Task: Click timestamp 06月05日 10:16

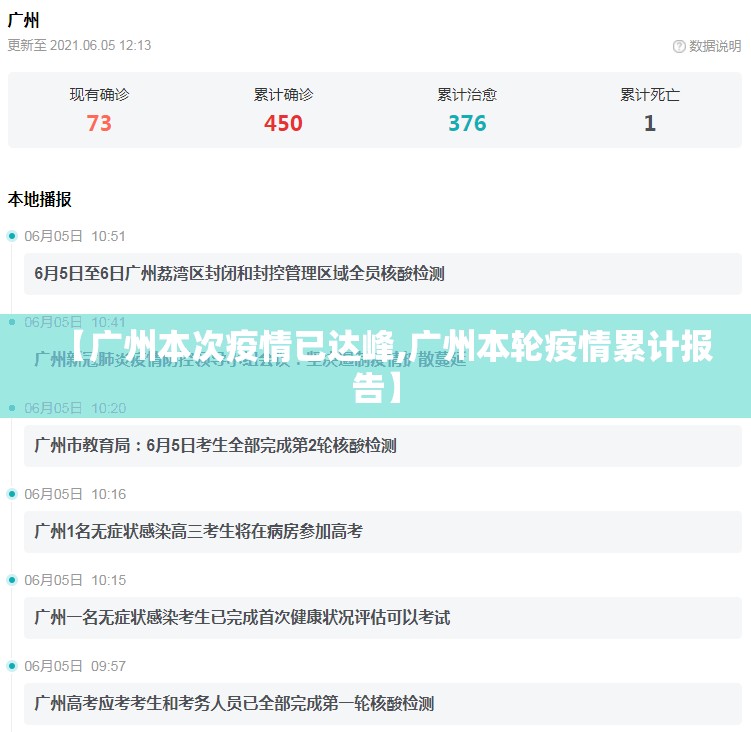Action: pyautogui.click(x=75, y=494)
